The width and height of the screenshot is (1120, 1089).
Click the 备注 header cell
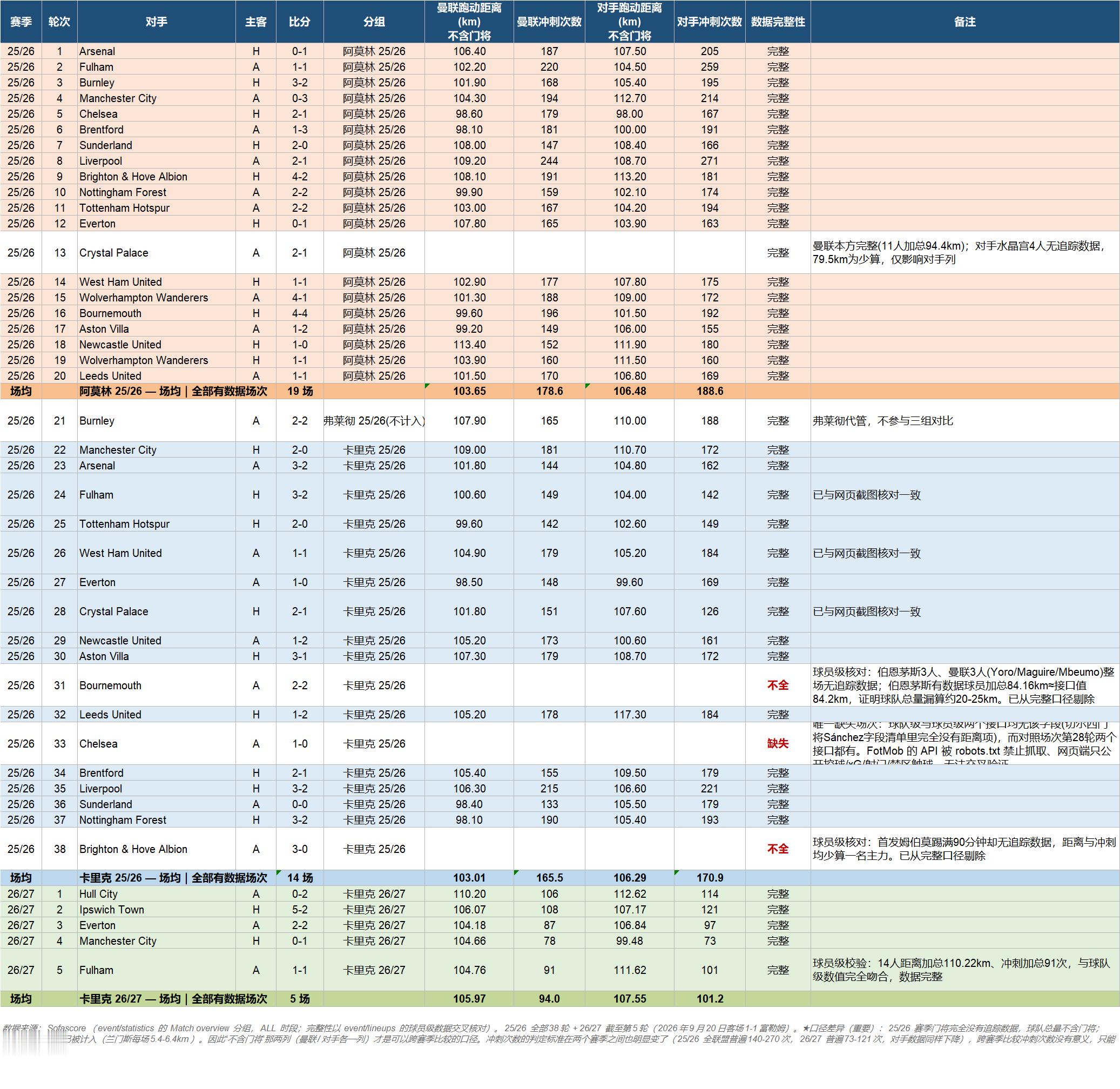coord(965,22)
